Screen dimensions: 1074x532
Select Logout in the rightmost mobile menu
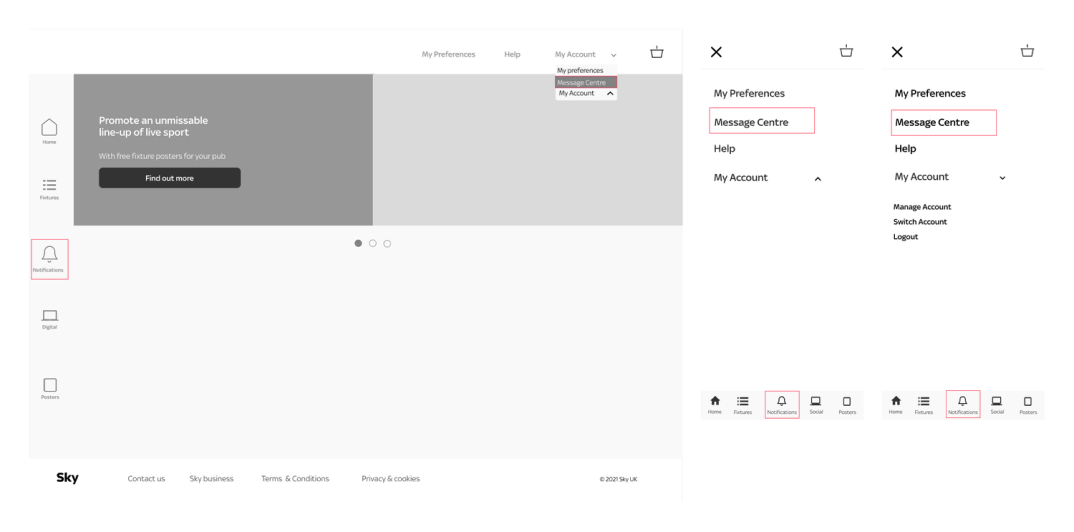coord(906,237)
